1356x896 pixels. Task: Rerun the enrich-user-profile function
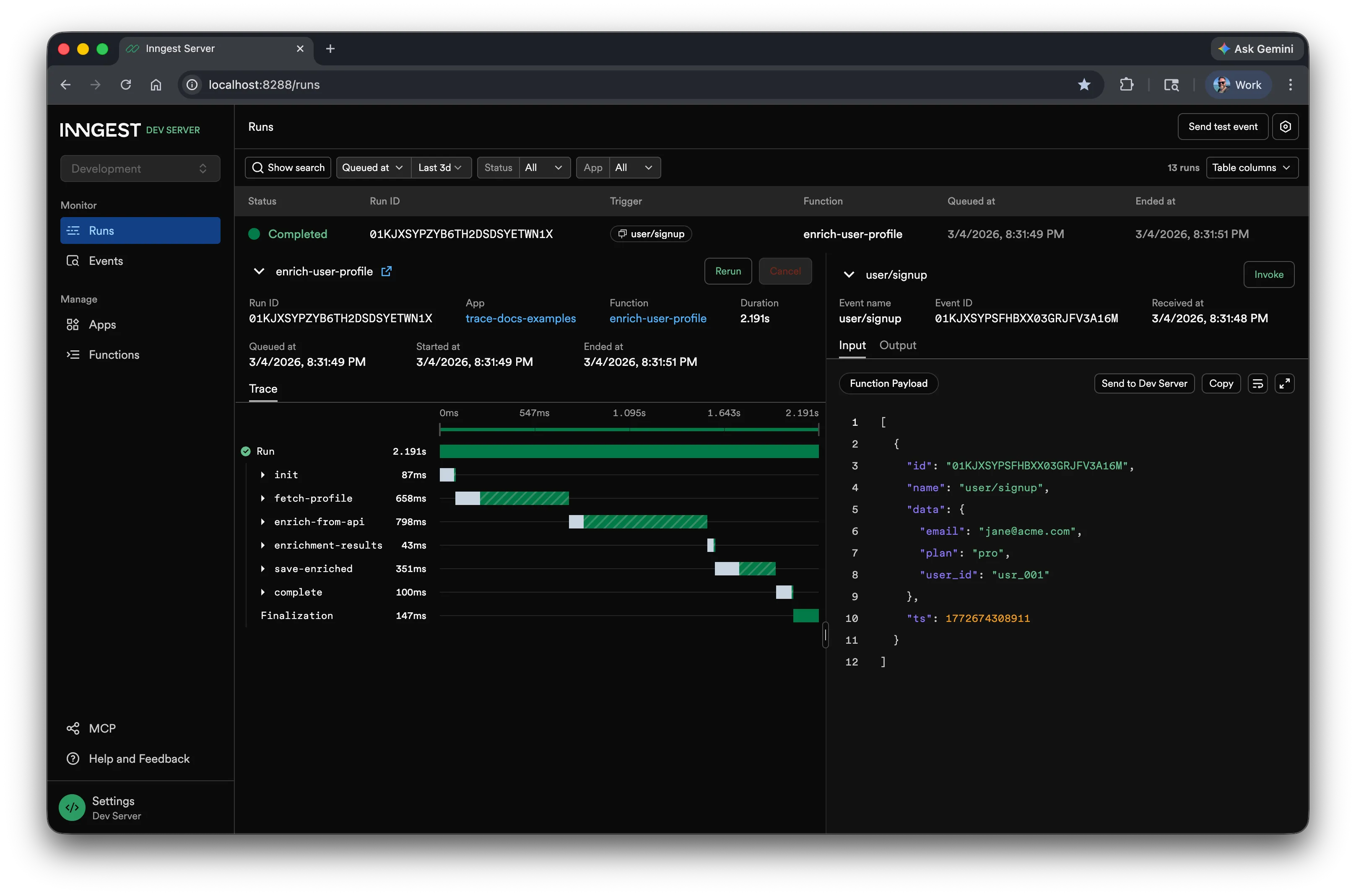[x=728, y=271]
